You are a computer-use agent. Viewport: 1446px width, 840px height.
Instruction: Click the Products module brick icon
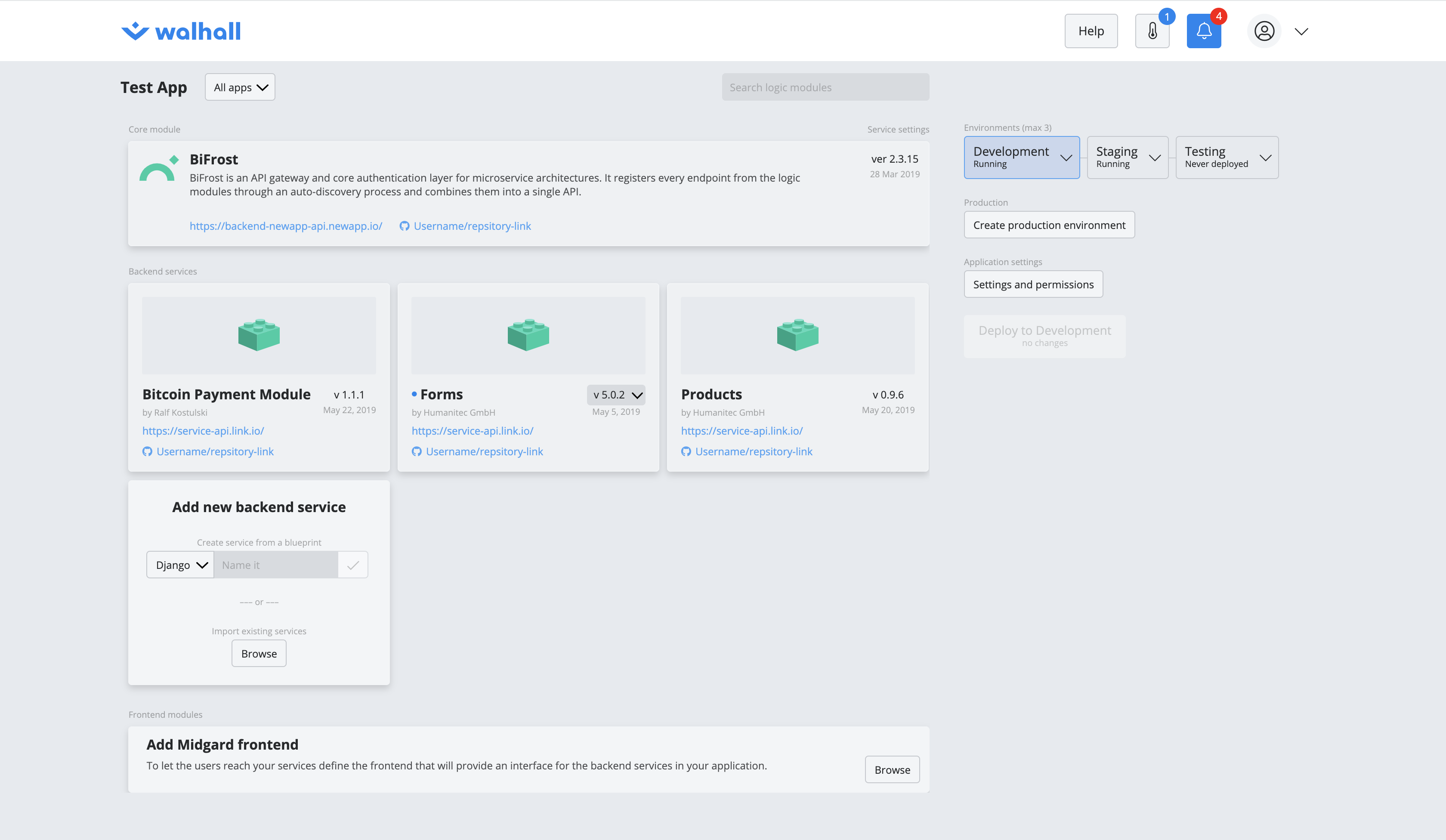click(x=797, y=335)
